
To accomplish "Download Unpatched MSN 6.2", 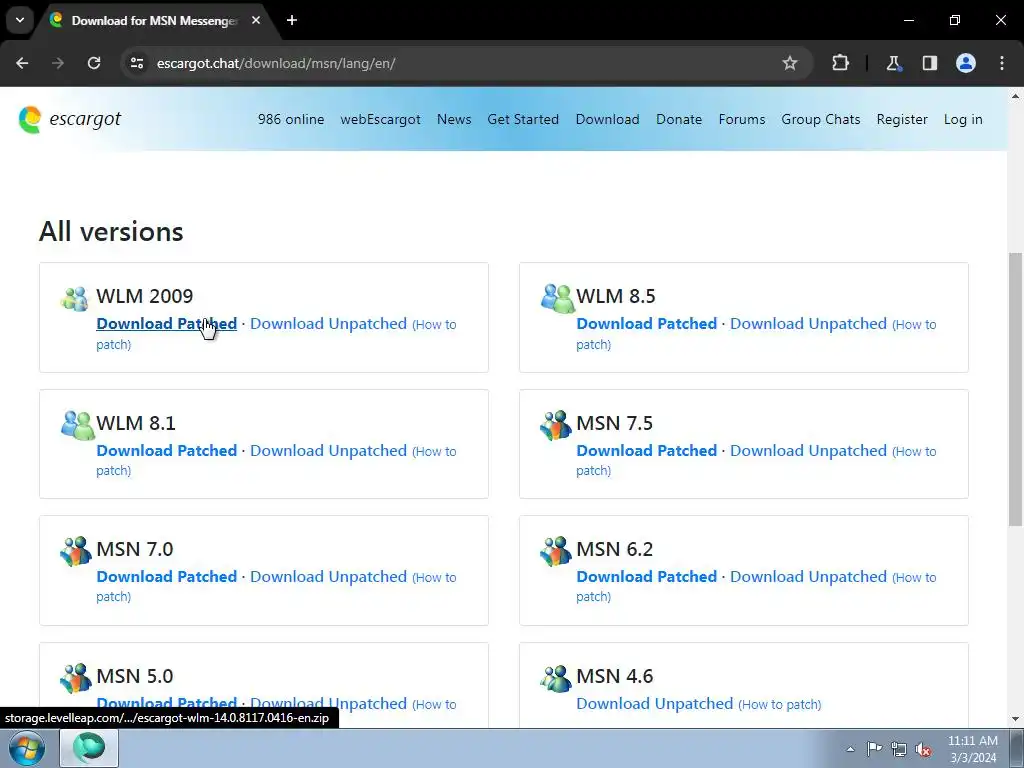I will [x=808, y=577].
